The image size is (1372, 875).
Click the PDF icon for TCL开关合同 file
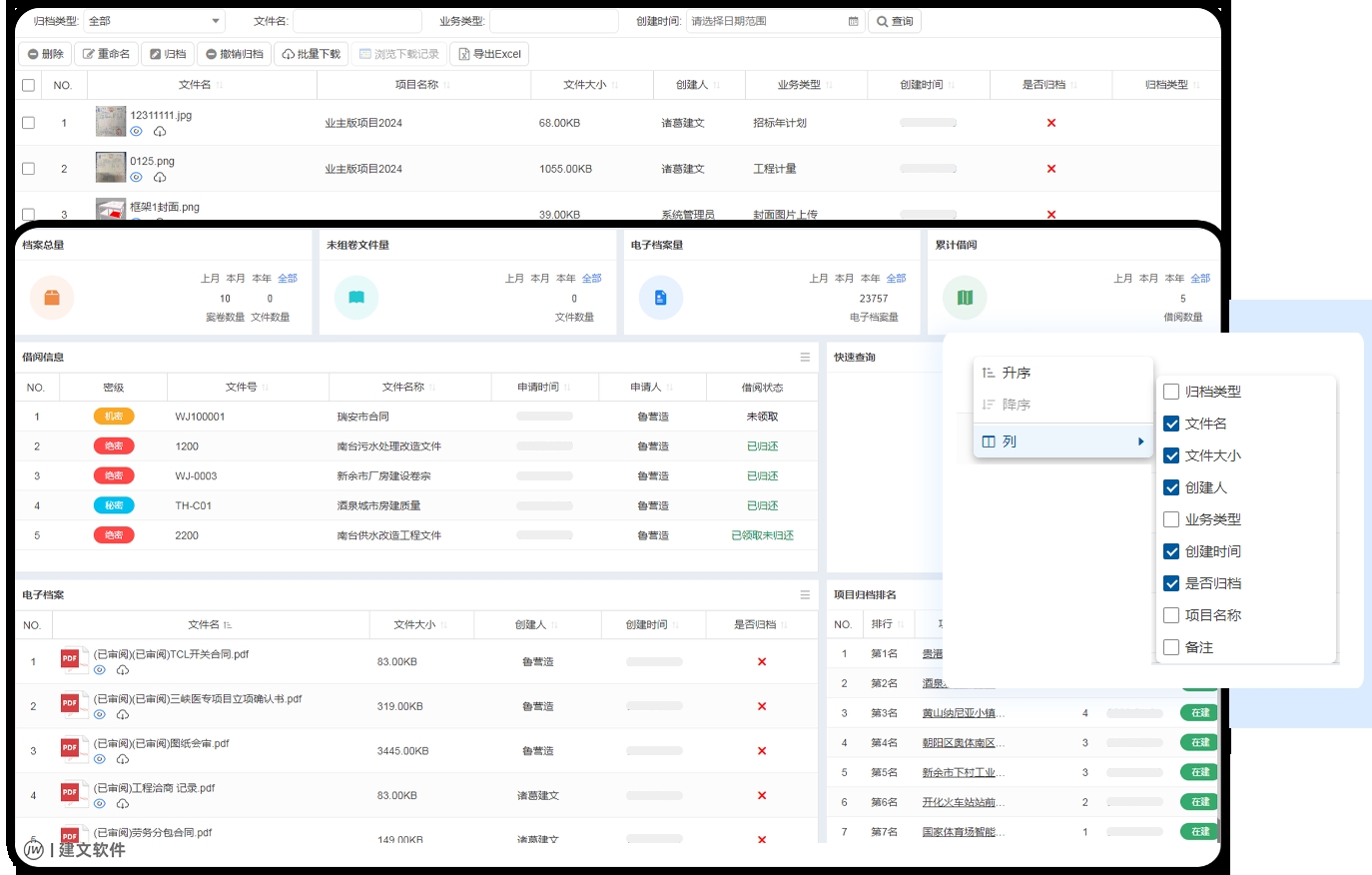tap(70, 659)
